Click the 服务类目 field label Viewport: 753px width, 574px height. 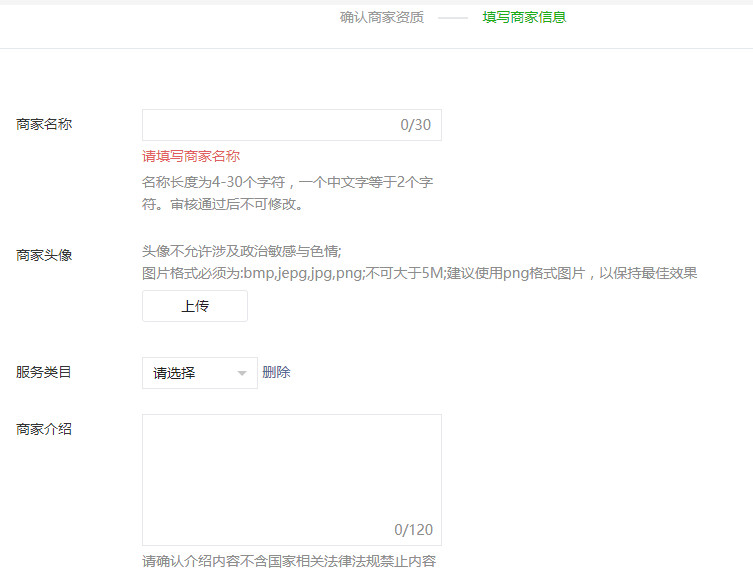(44, 372)
